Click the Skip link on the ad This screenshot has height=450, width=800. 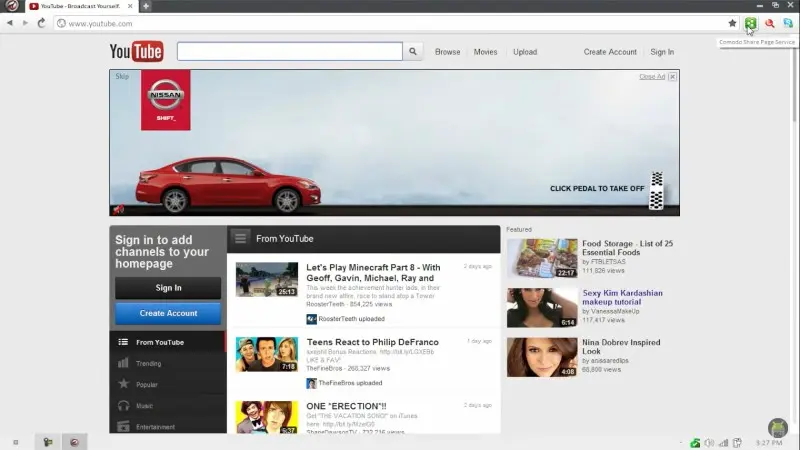[122, 76]
